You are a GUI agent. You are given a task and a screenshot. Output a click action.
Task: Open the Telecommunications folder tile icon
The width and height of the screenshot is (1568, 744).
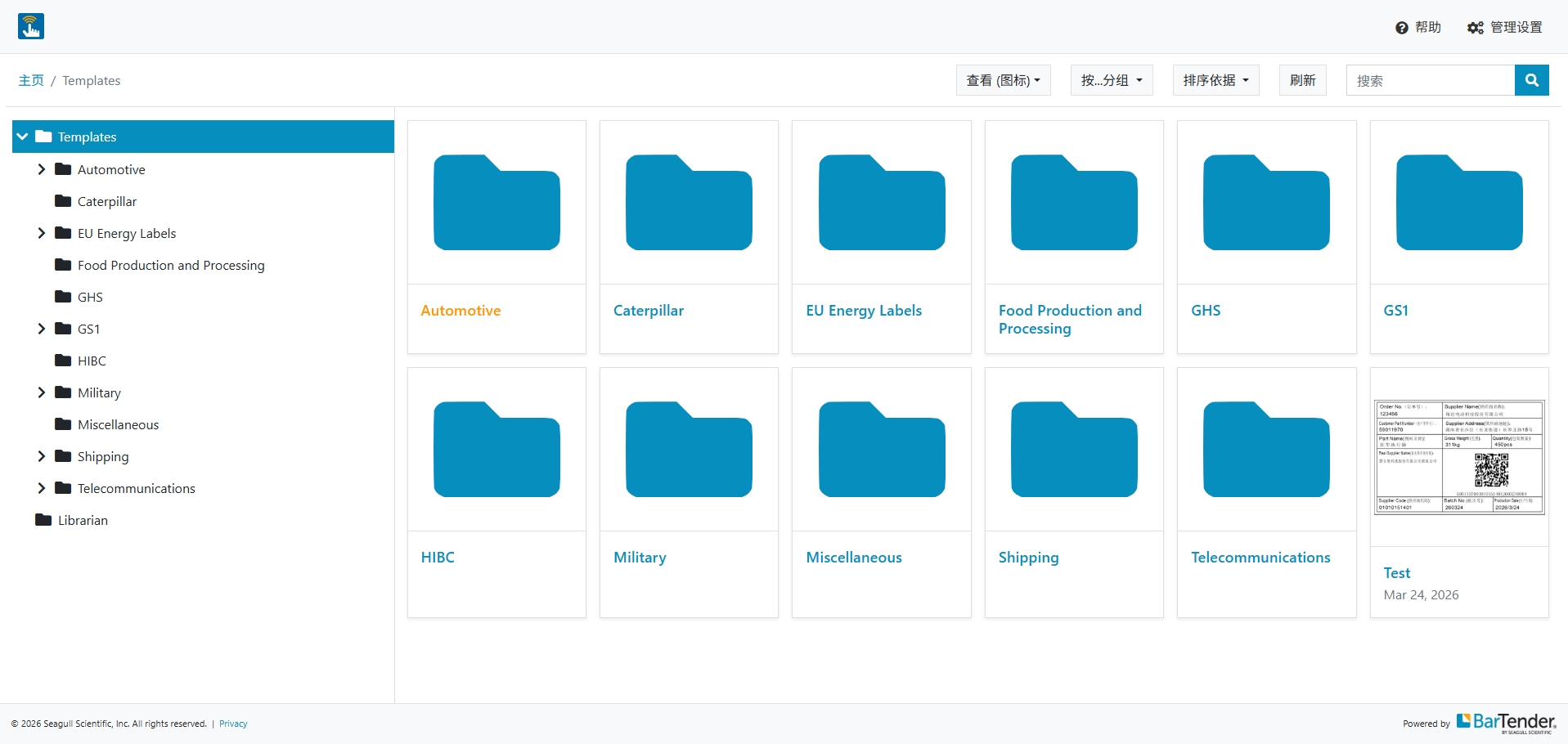point(1266,449)
